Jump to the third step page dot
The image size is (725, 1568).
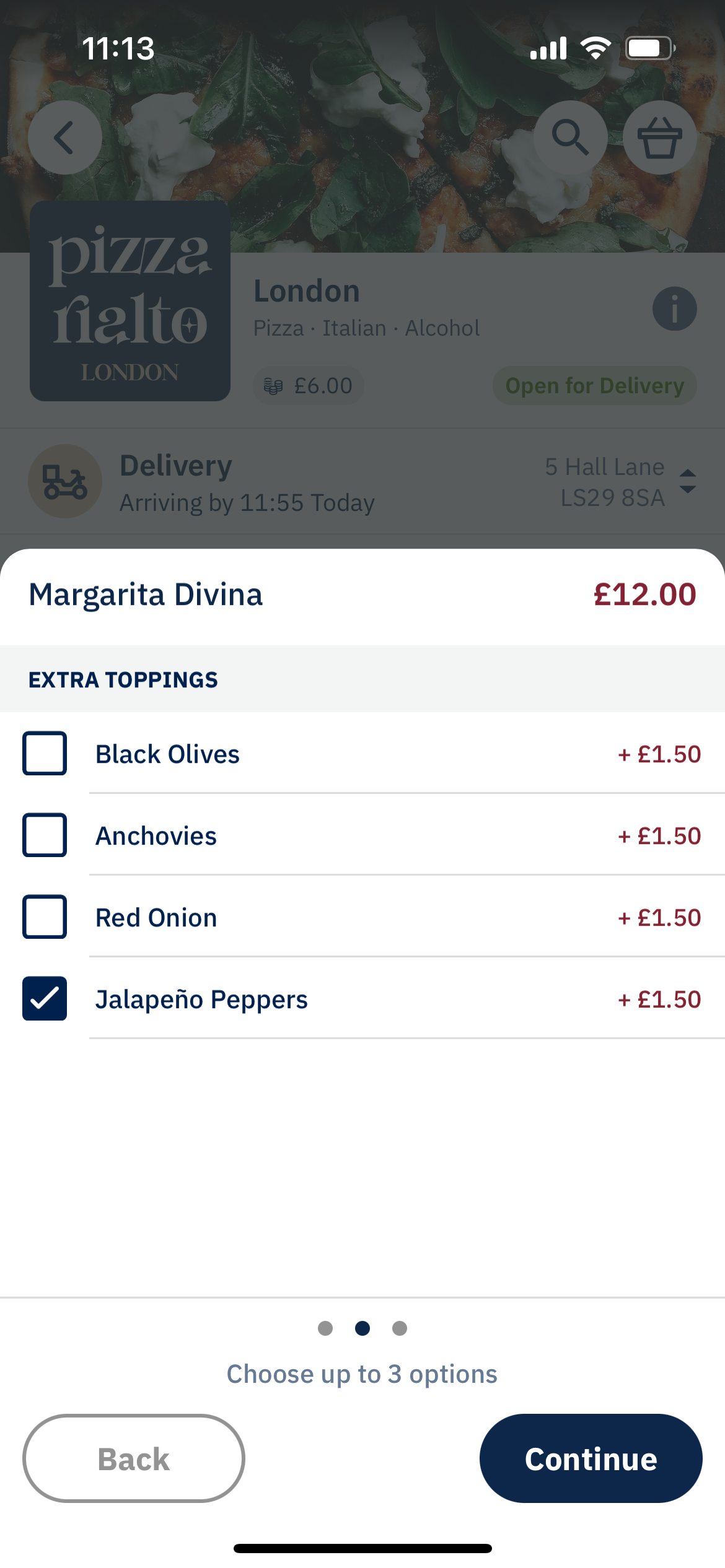point(400,1328)
